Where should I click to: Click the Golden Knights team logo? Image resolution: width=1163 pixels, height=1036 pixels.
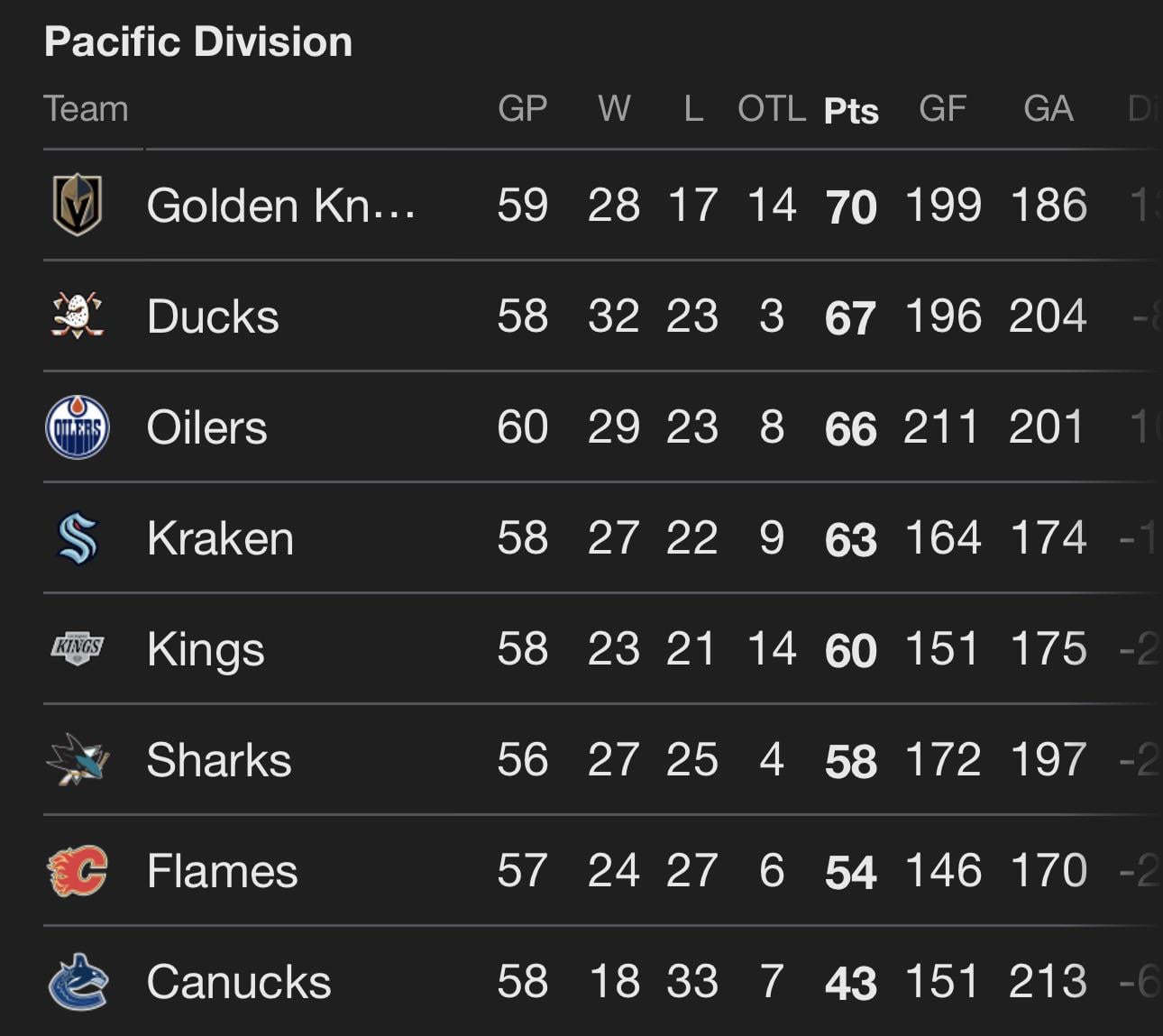pyautogui.click(x=77, y=205)
